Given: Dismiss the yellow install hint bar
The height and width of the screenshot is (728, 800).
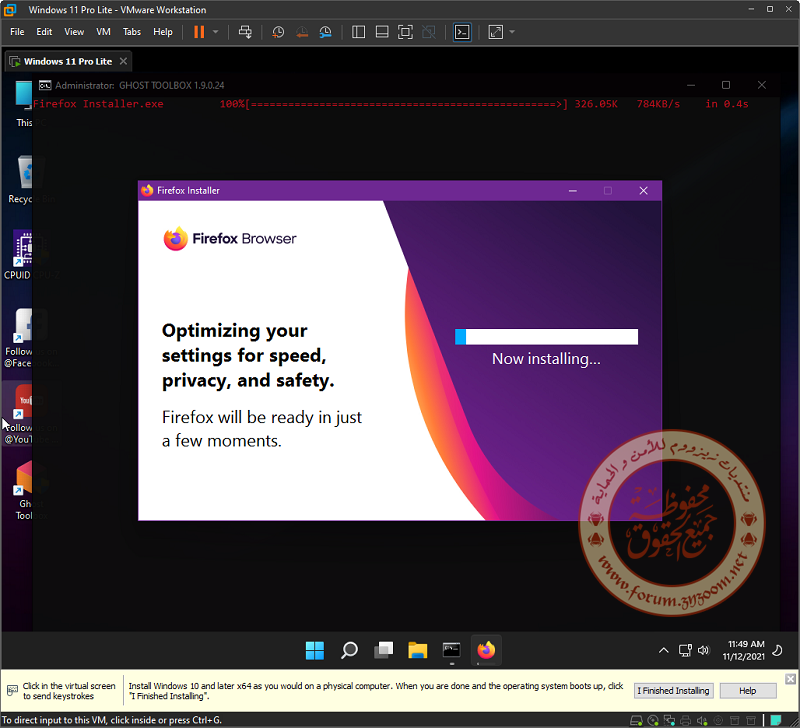Looking at the screenshot, I should click(x=790, y=679).
